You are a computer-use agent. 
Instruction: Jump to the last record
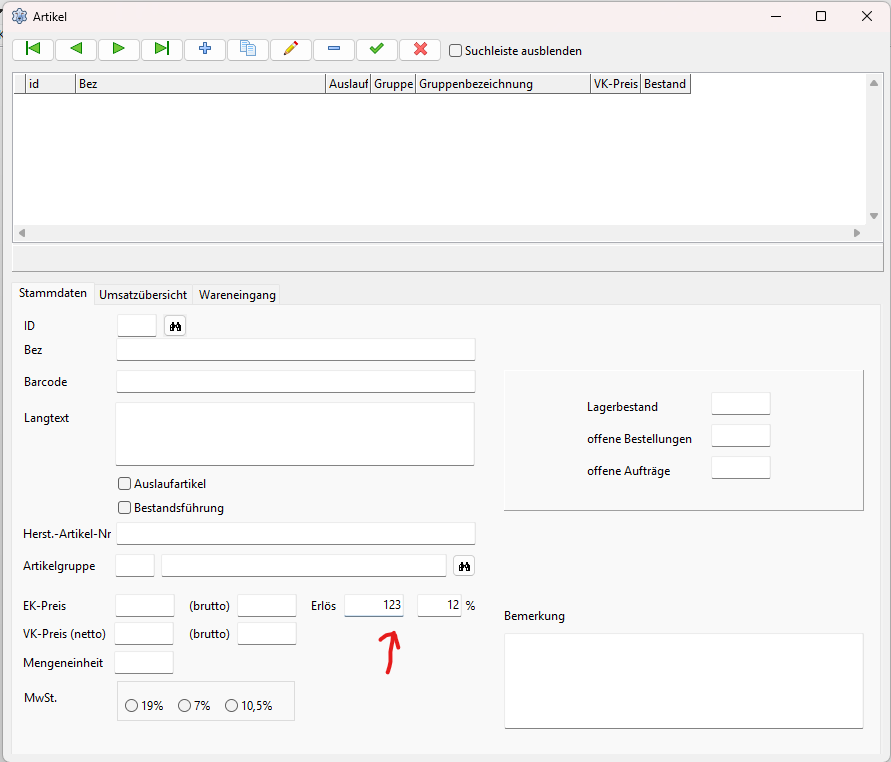coord(162,49)
